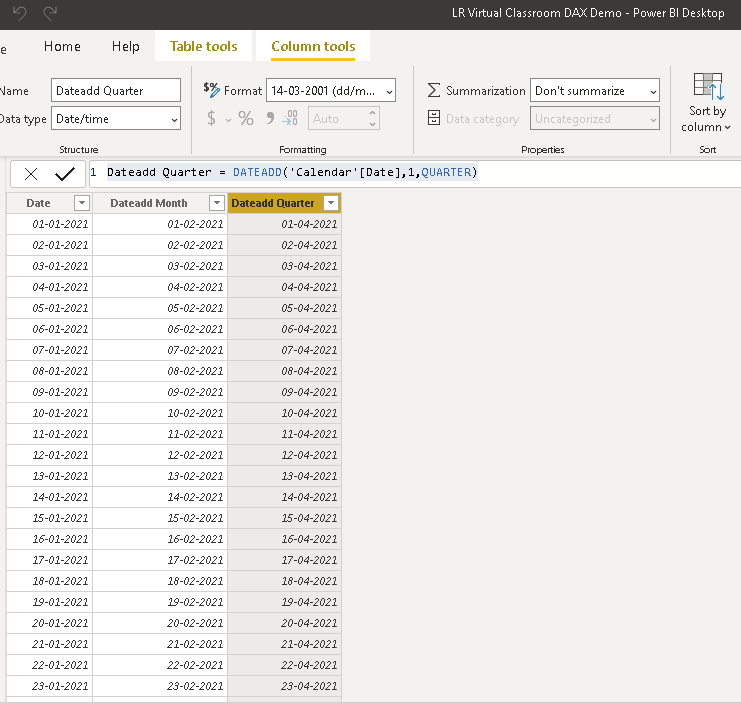Click Dateadd Quarter cell 17-04-2021

click(x=284, y=560)
